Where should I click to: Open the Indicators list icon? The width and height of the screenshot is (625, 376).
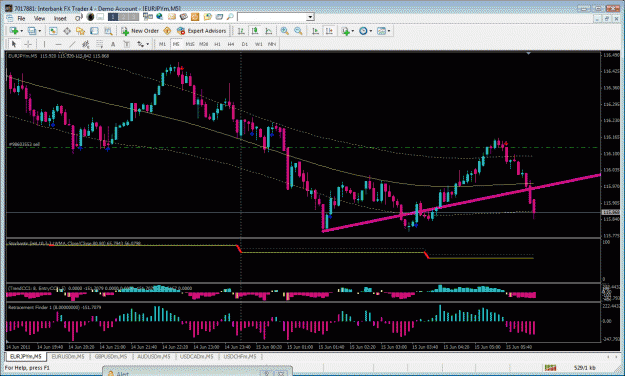click(345, 31)
